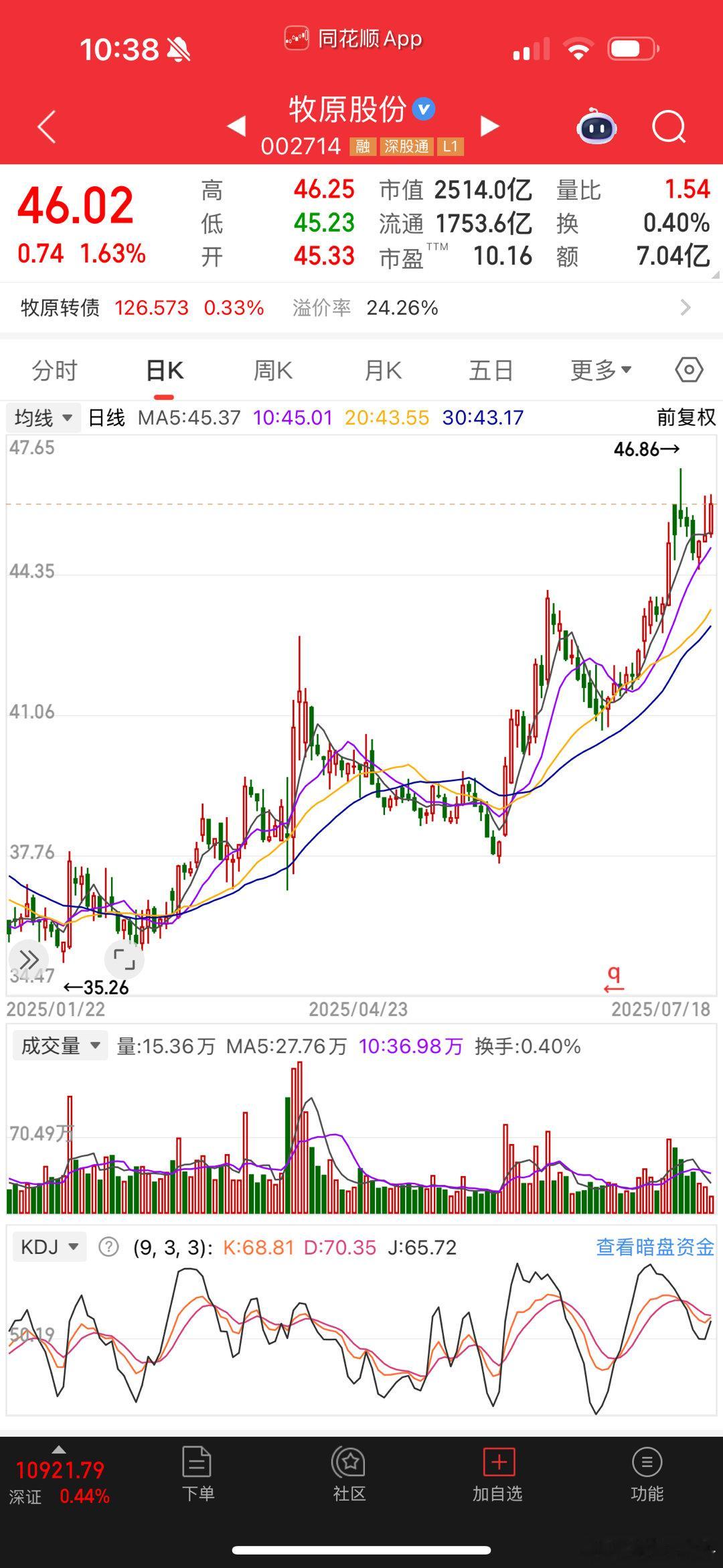Open the KDJ indicator dropdown
This screenshot has width=723, height=1568.
click(50, 1247)
